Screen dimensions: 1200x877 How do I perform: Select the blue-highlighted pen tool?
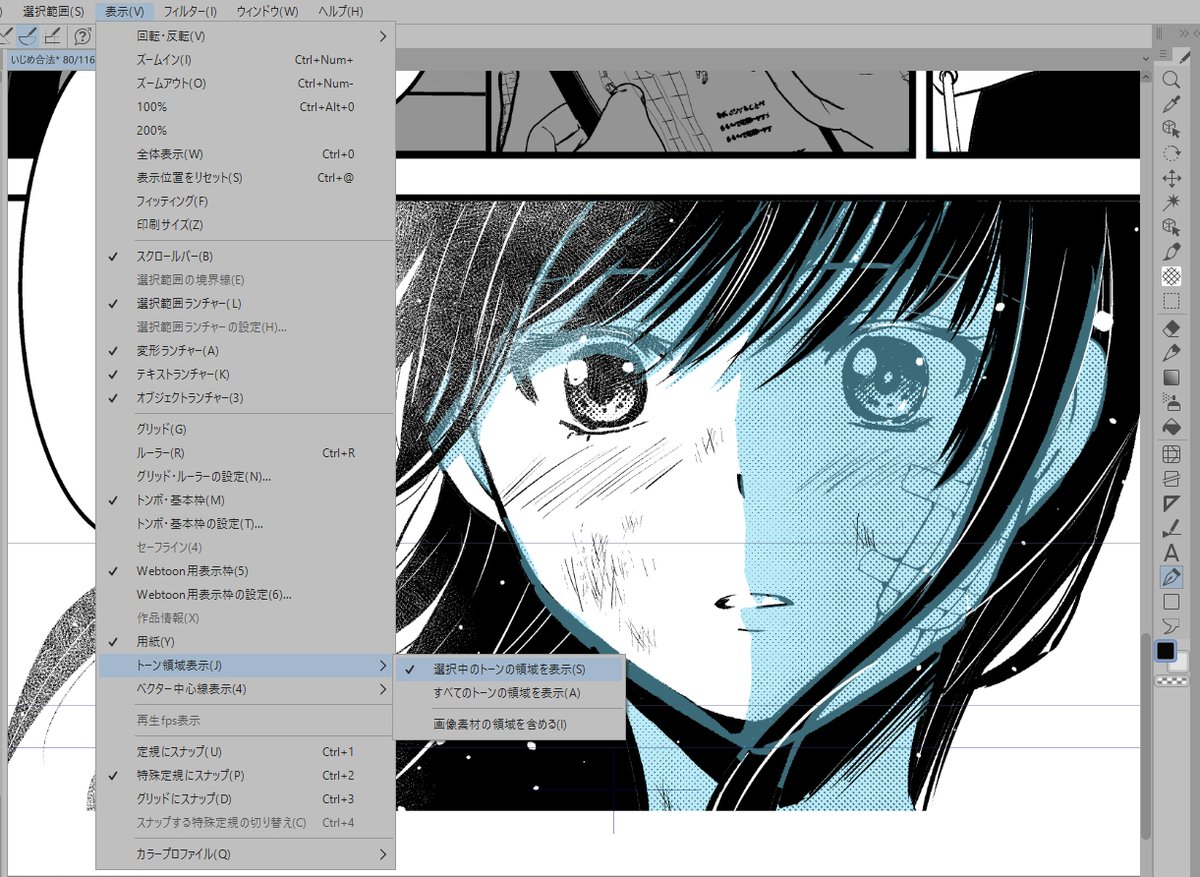pos(1171,577)
